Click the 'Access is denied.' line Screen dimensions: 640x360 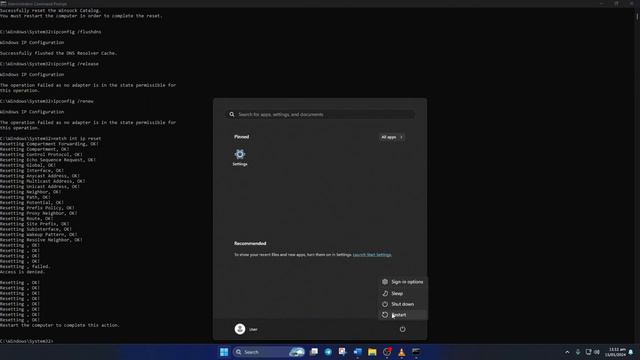pos(22,272)
